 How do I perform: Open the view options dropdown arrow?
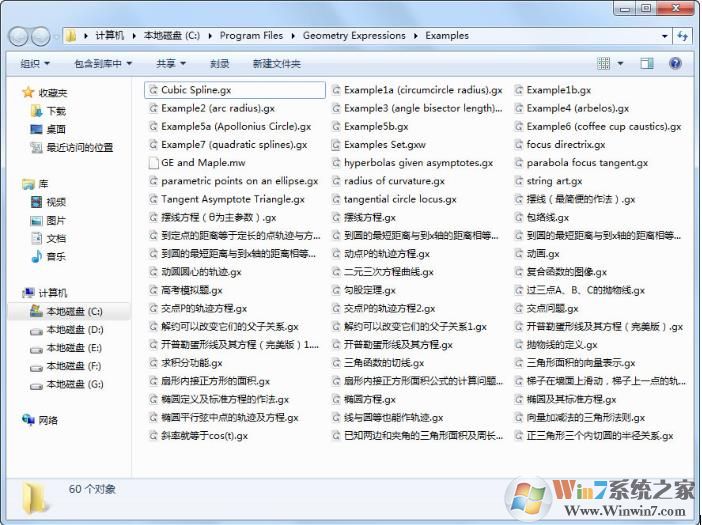[x=621, y=64]
